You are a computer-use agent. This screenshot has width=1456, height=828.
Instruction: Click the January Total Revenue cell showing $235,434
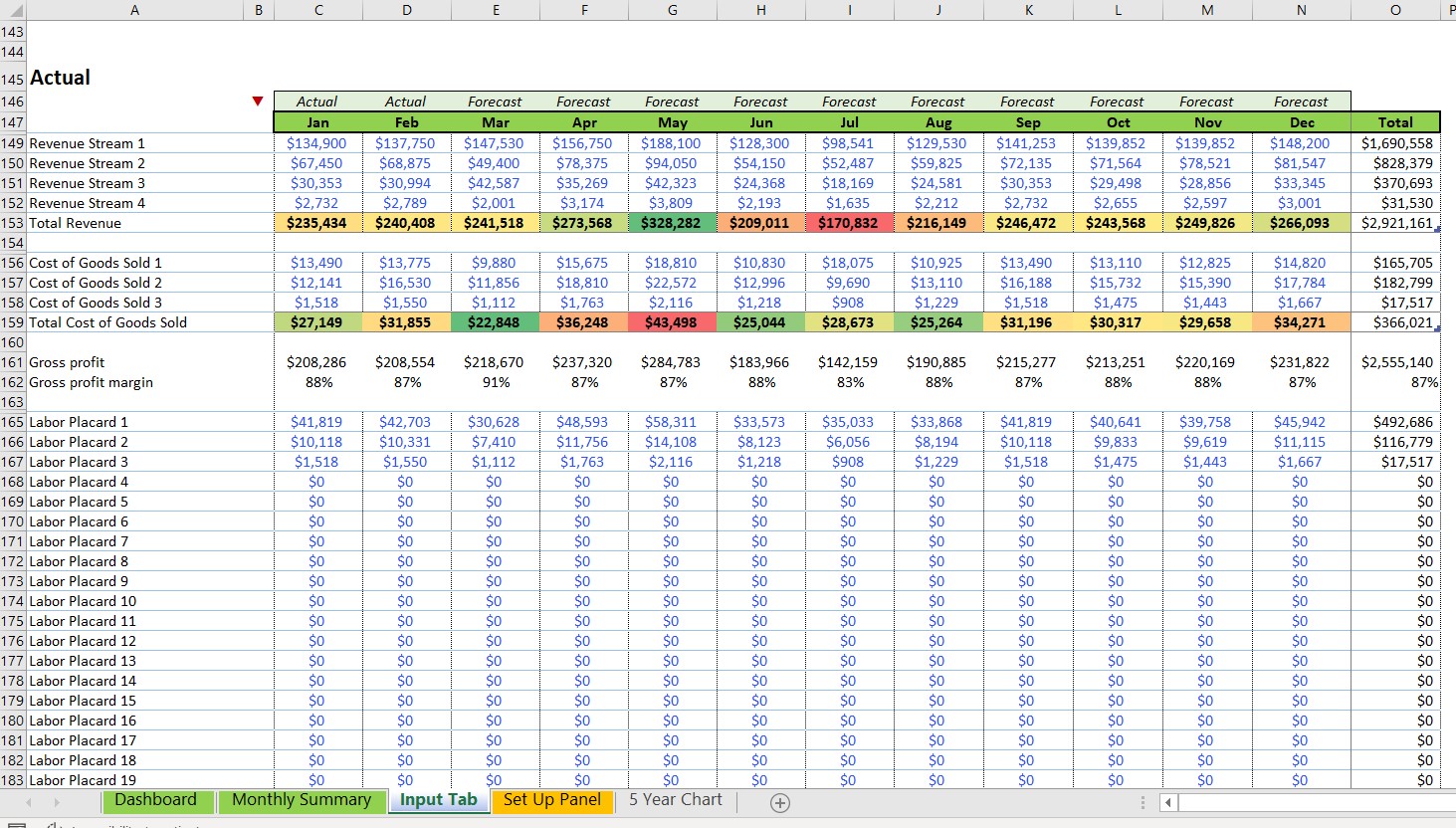tap(317, 222)
